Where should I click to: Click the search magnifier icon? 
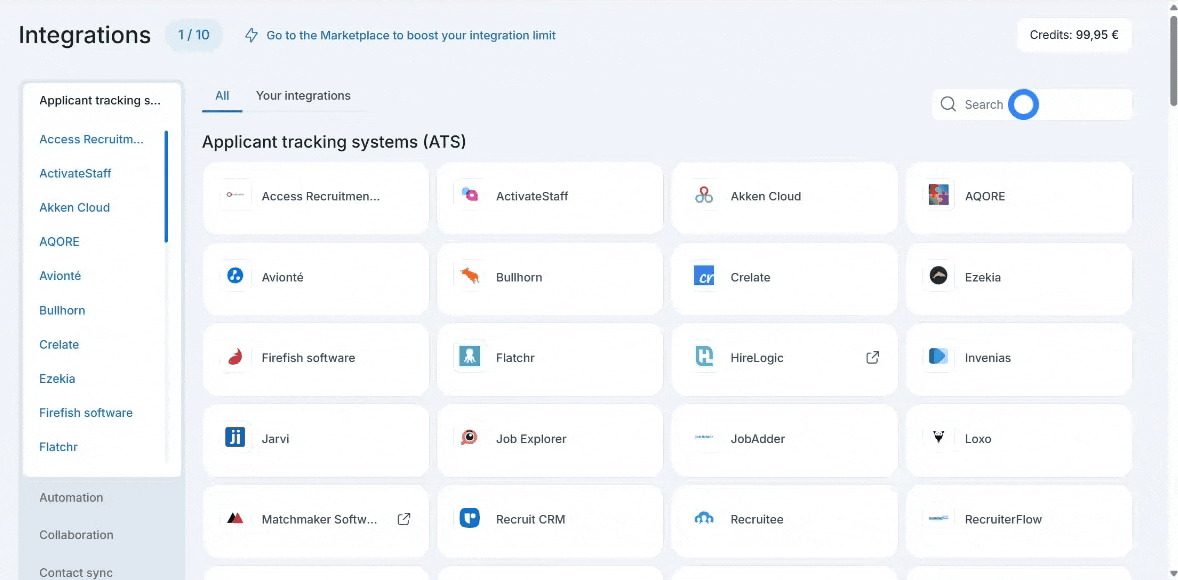click(x=948, y=104)
